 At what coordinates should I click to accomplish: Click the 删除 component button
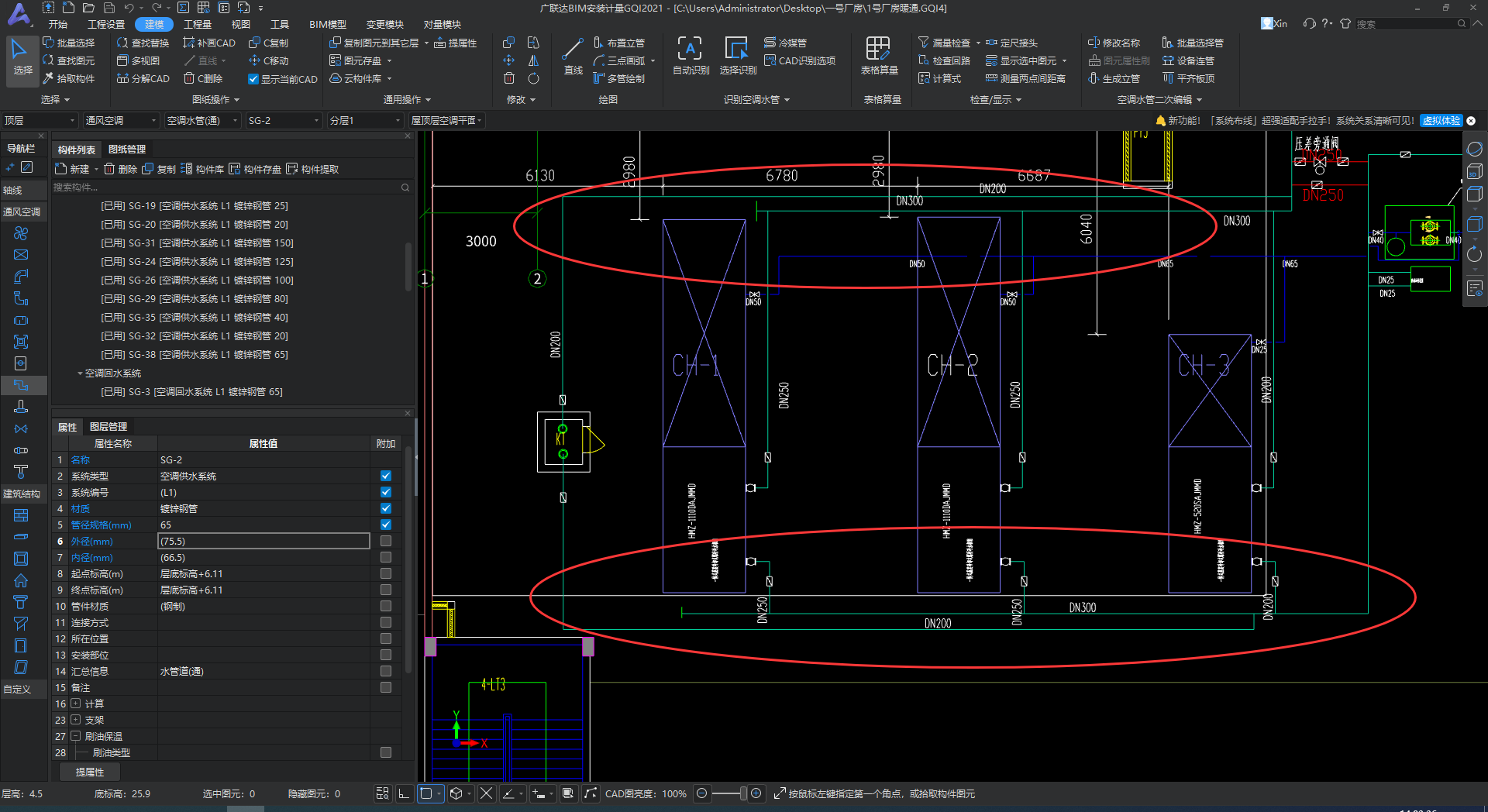pyautogui.click(x=120, y=169)
